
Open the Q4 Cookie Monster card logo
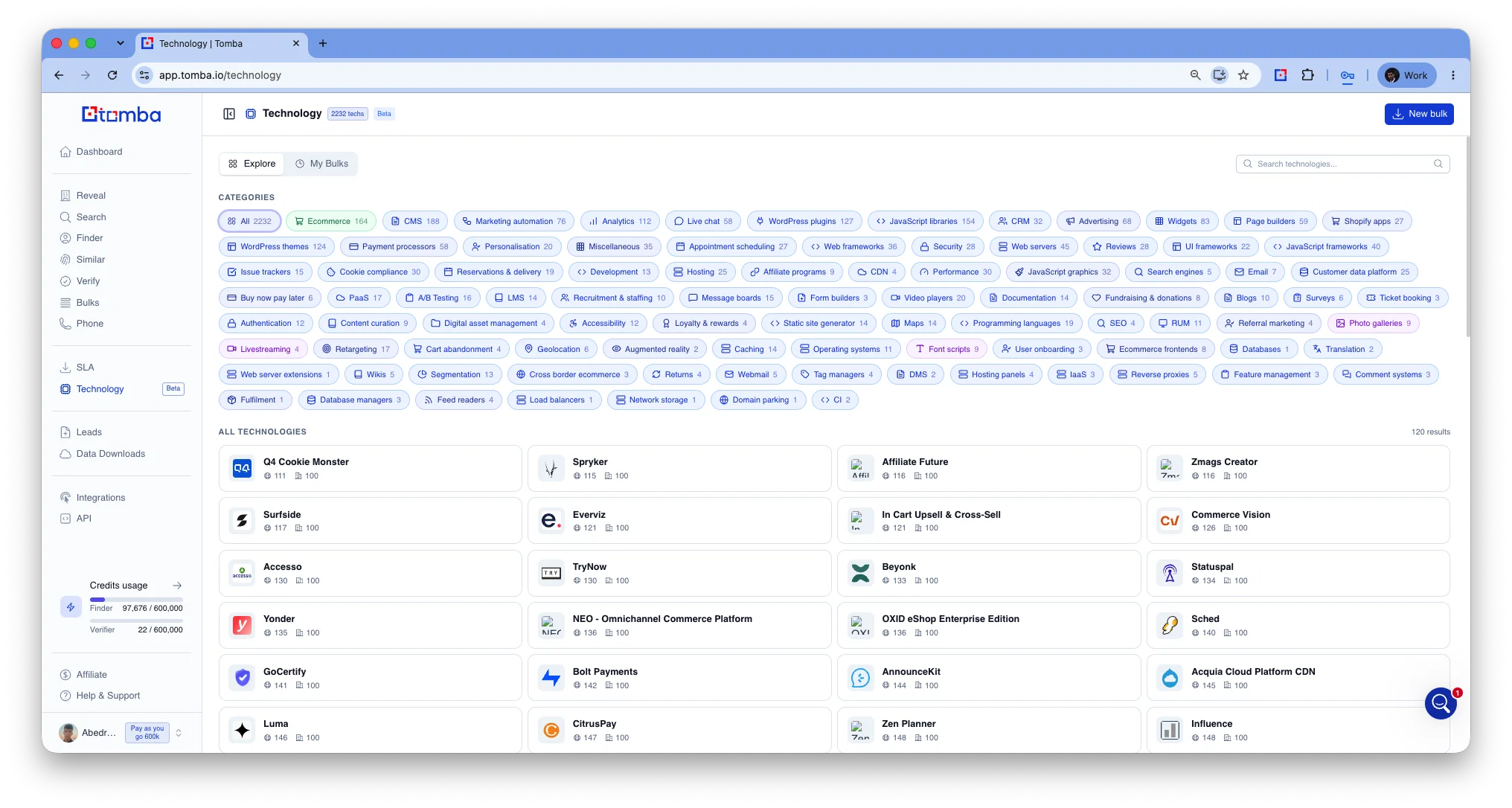[x=242, y=468]
